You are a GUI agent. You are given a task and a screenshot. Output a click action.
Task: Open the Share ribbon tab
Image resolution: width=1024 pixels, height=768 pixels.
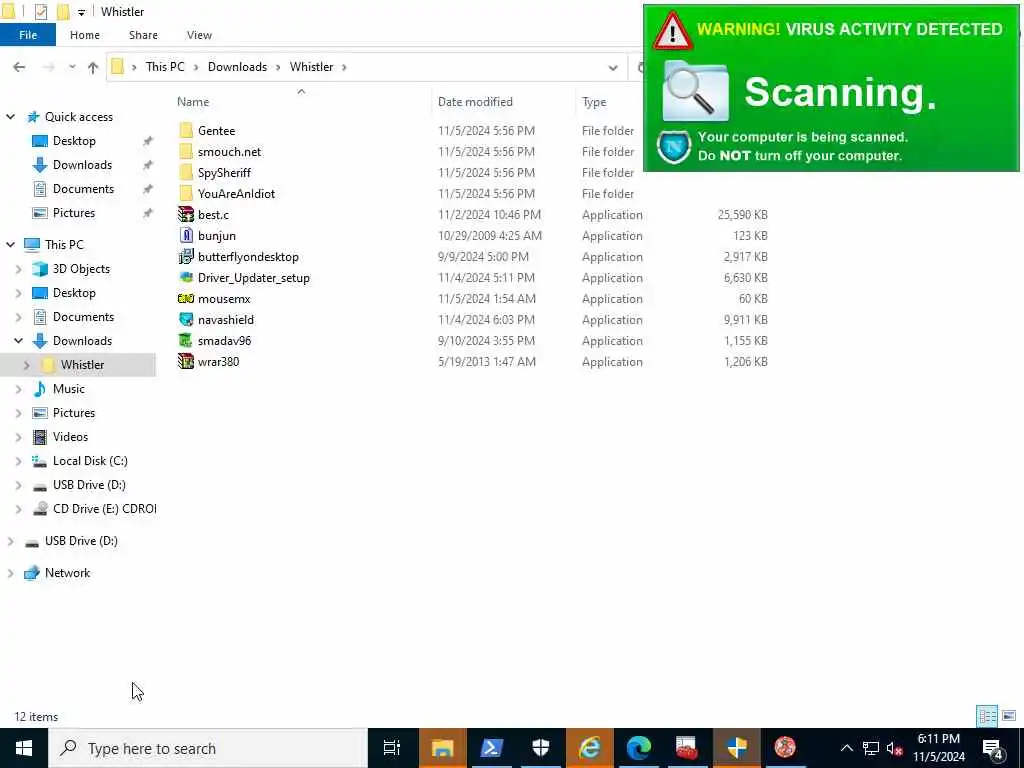[143, 35]
